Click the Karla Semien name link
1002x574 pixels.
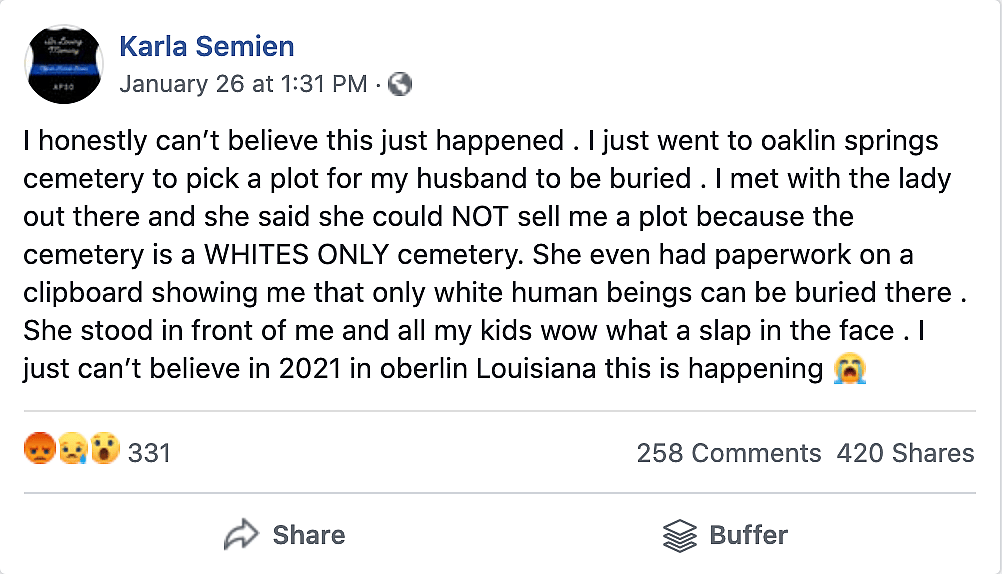click(x=206, y=45)
